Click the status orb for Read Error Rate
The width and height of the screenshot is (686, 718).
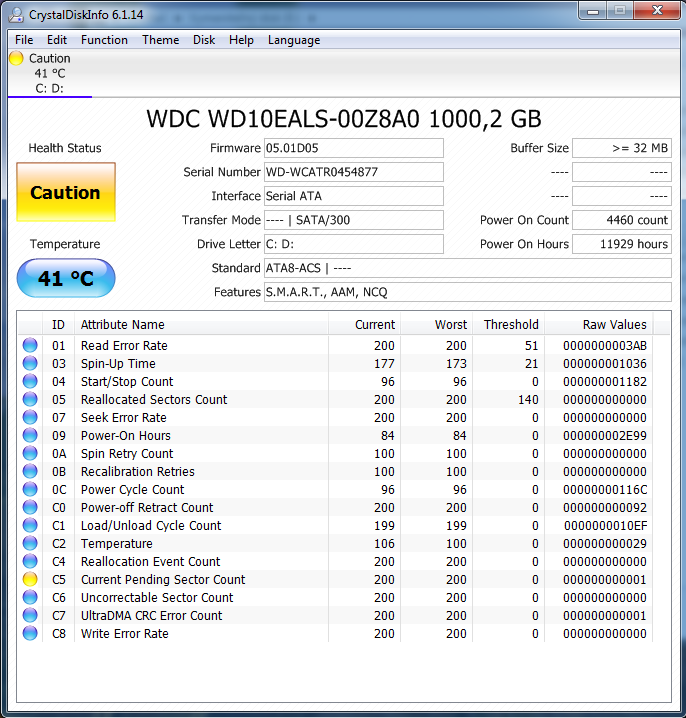(x=30, y=345)
